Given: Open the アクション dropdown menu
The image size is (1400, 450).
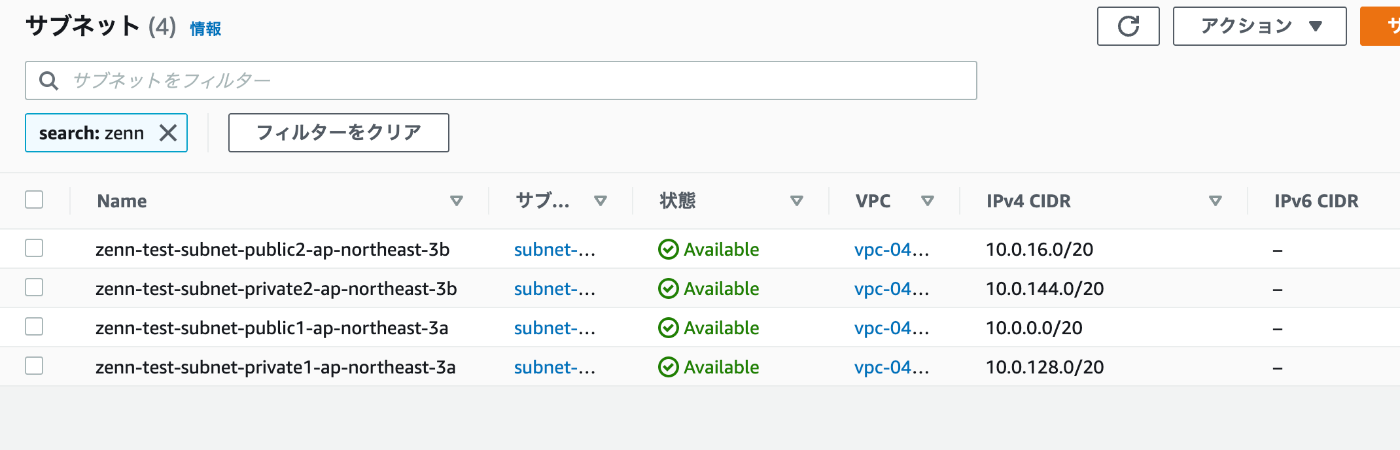Looking at the screenshot, I should pos(1260,27).
